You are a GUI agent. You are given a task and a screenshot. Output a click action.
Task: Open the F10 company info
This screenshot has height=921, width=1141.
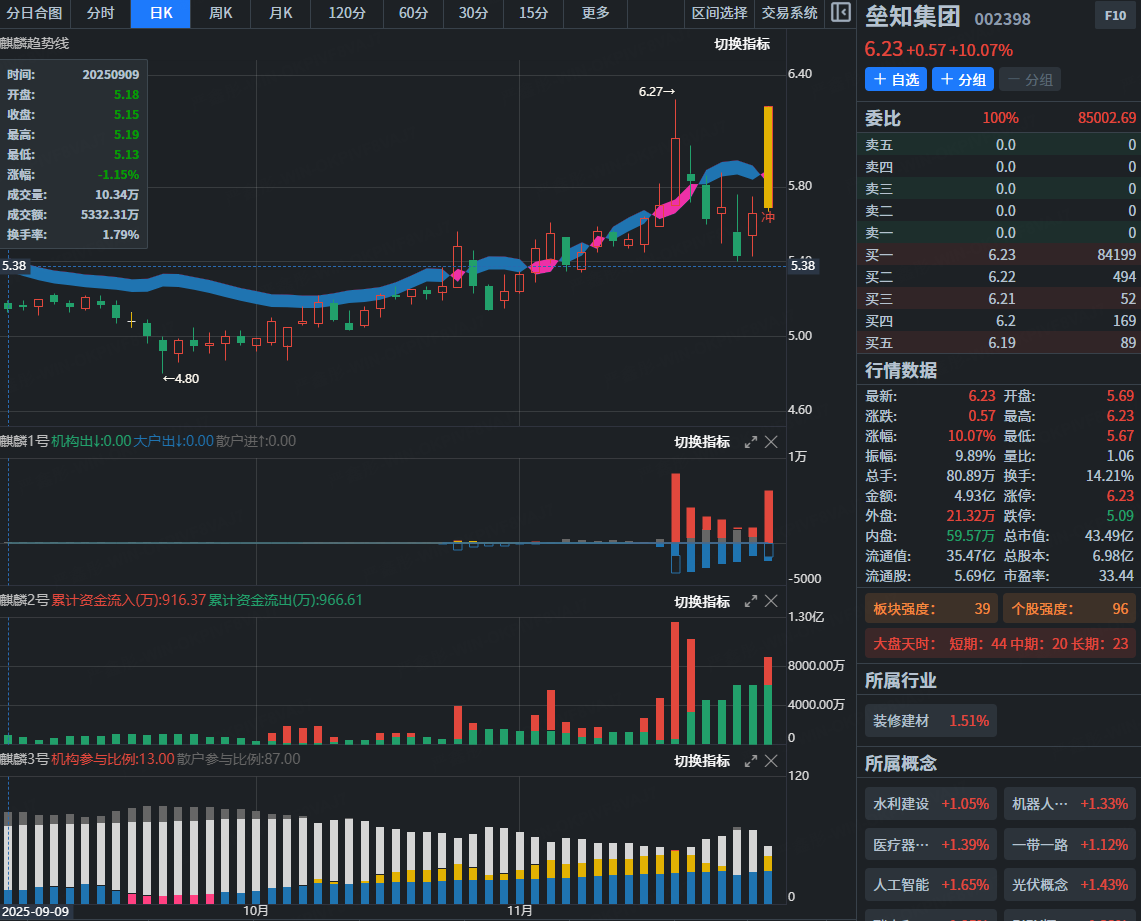click(x=1115, y=16)
